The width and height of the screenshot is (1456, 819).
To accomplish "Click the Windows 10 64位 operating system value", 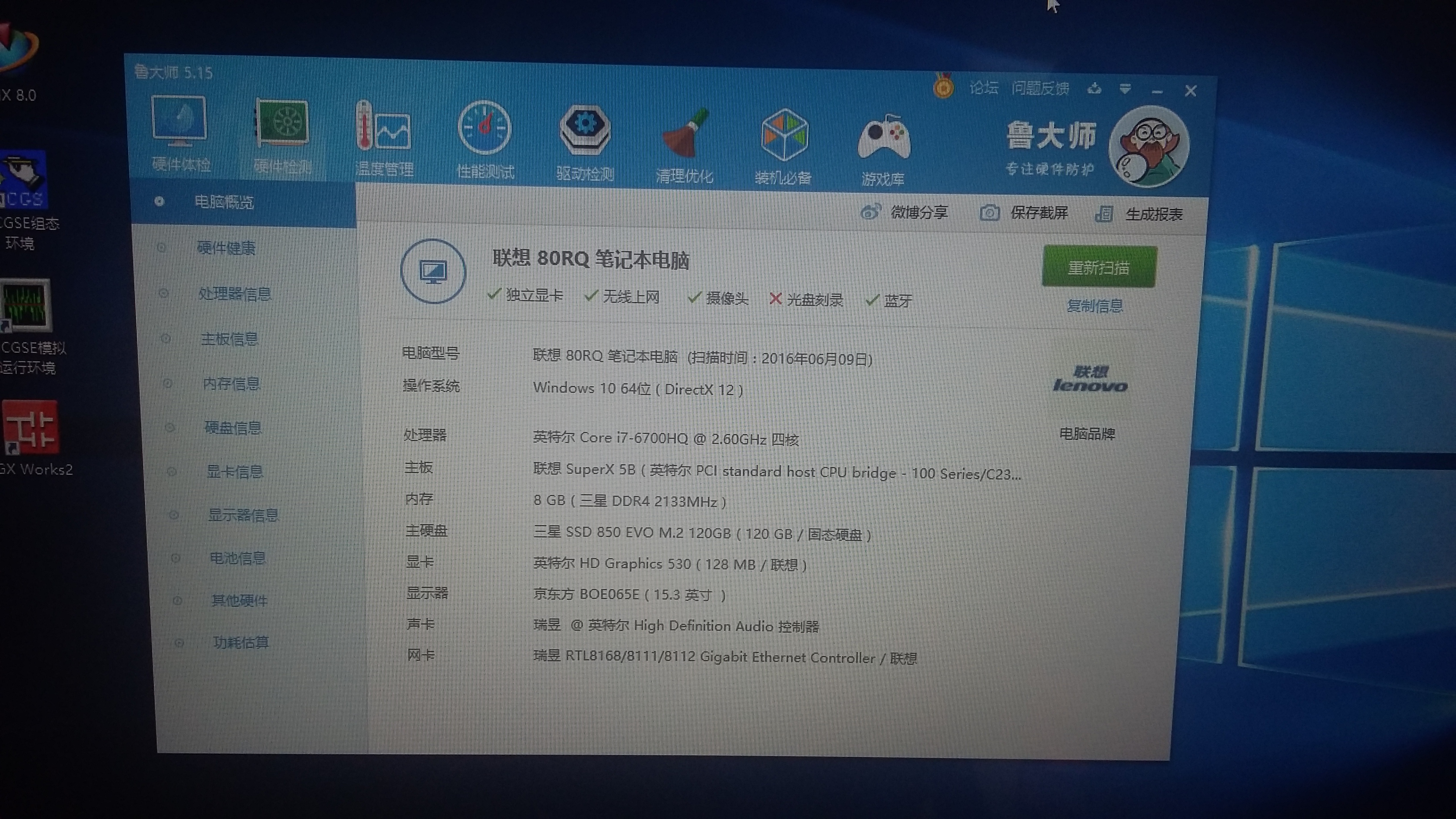I will tap(638, 389).
